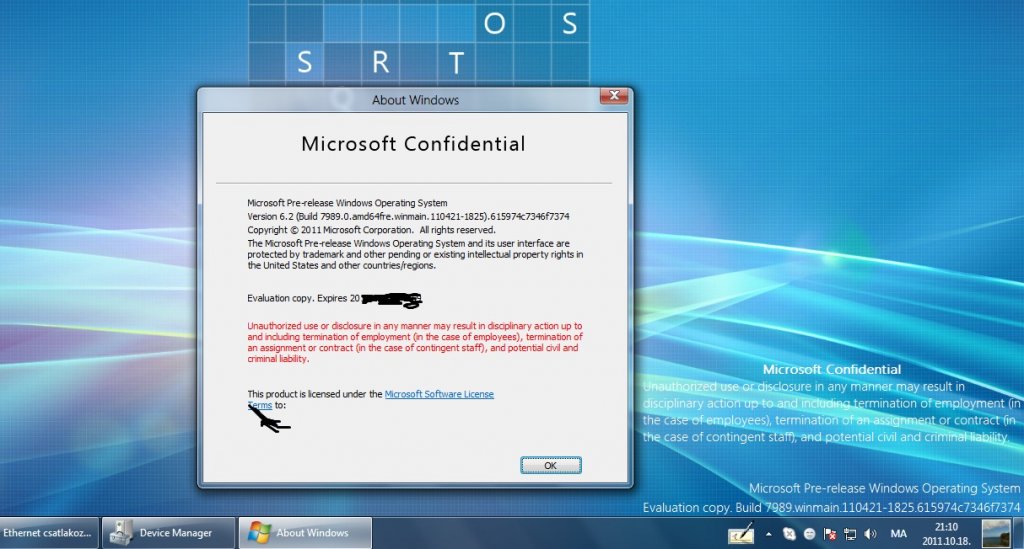Open the MA input language indicator
Viewport: 1024px width, 549px height.
[x=899, y=534]
